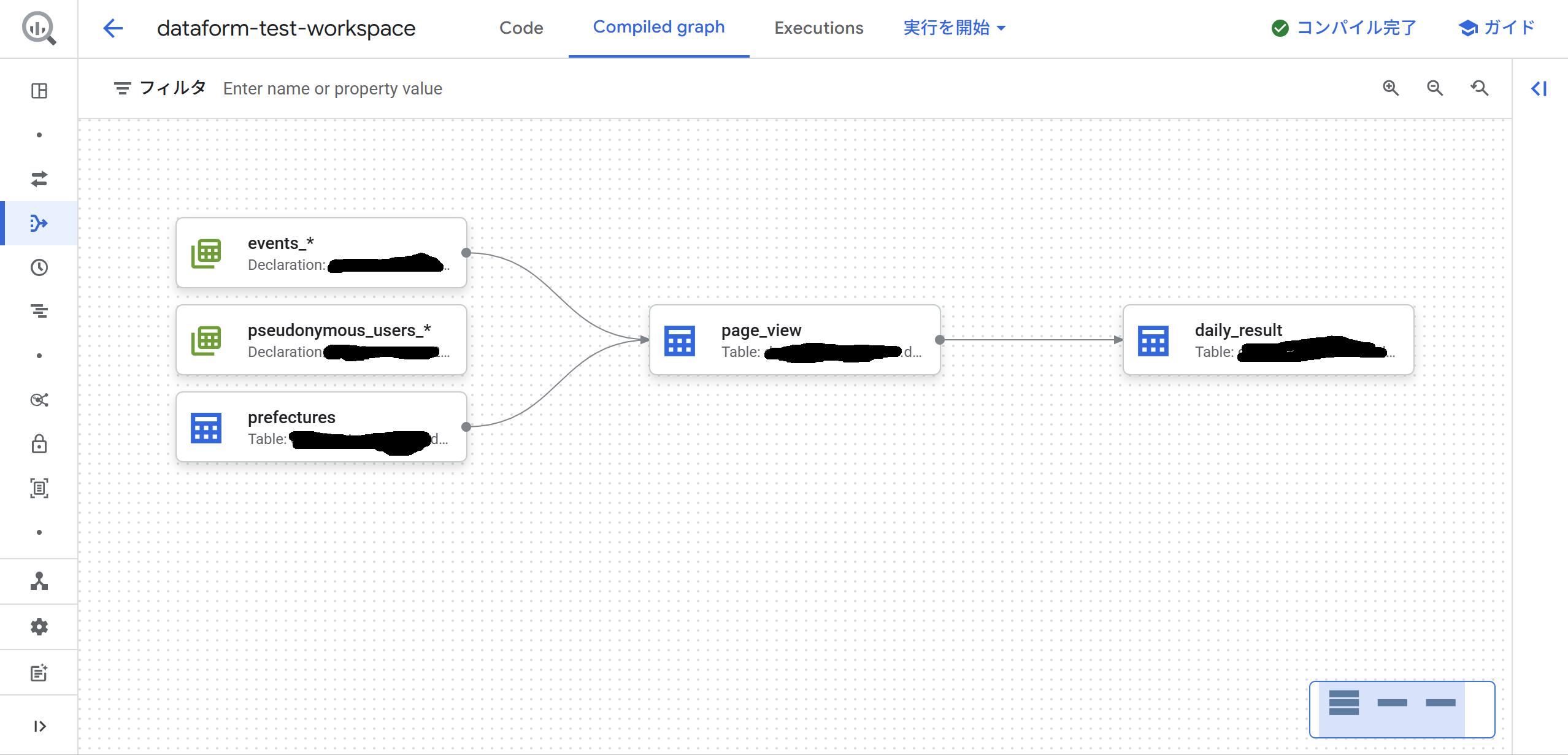Click the graph minimap thumbnail
The width and height of the screenshot is (1568, 755).
tap(1402, 709)
